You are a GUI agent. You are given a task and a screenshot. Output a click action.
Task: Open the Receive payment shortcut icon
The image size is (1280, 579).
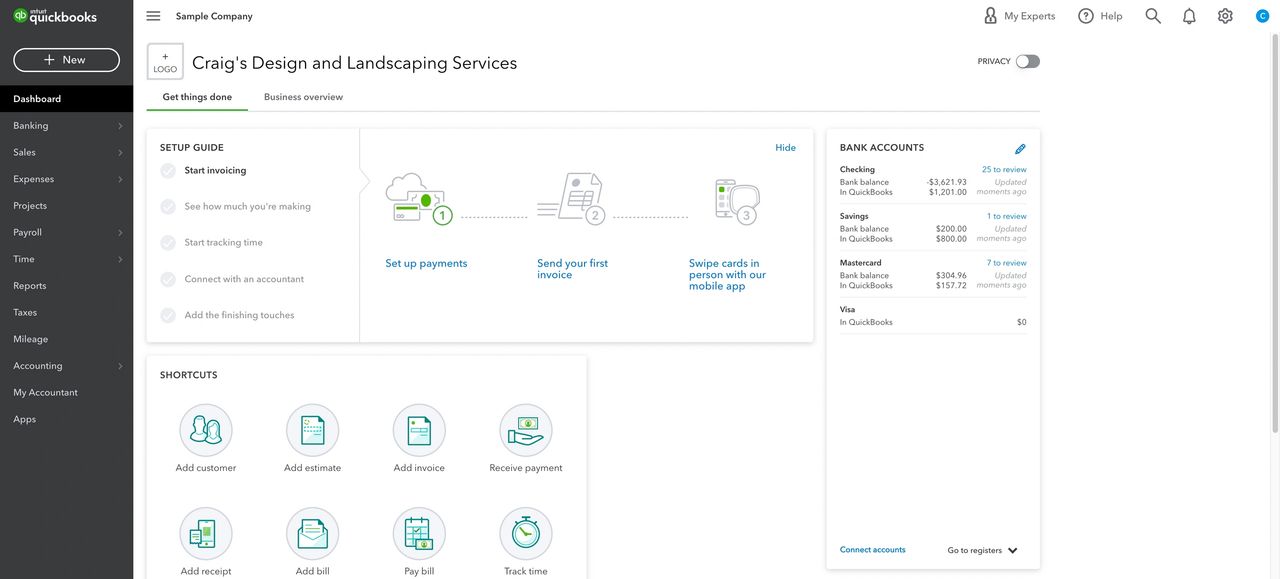[526, 430]
